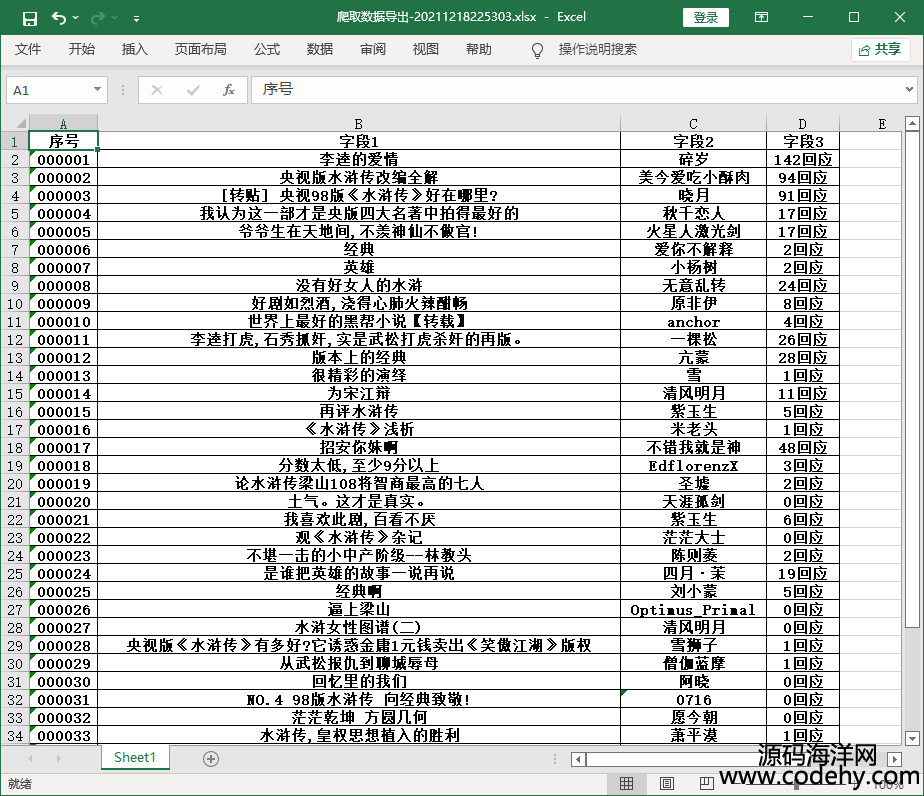Click the 登录 sign-in button

click(x=705, y=18)
